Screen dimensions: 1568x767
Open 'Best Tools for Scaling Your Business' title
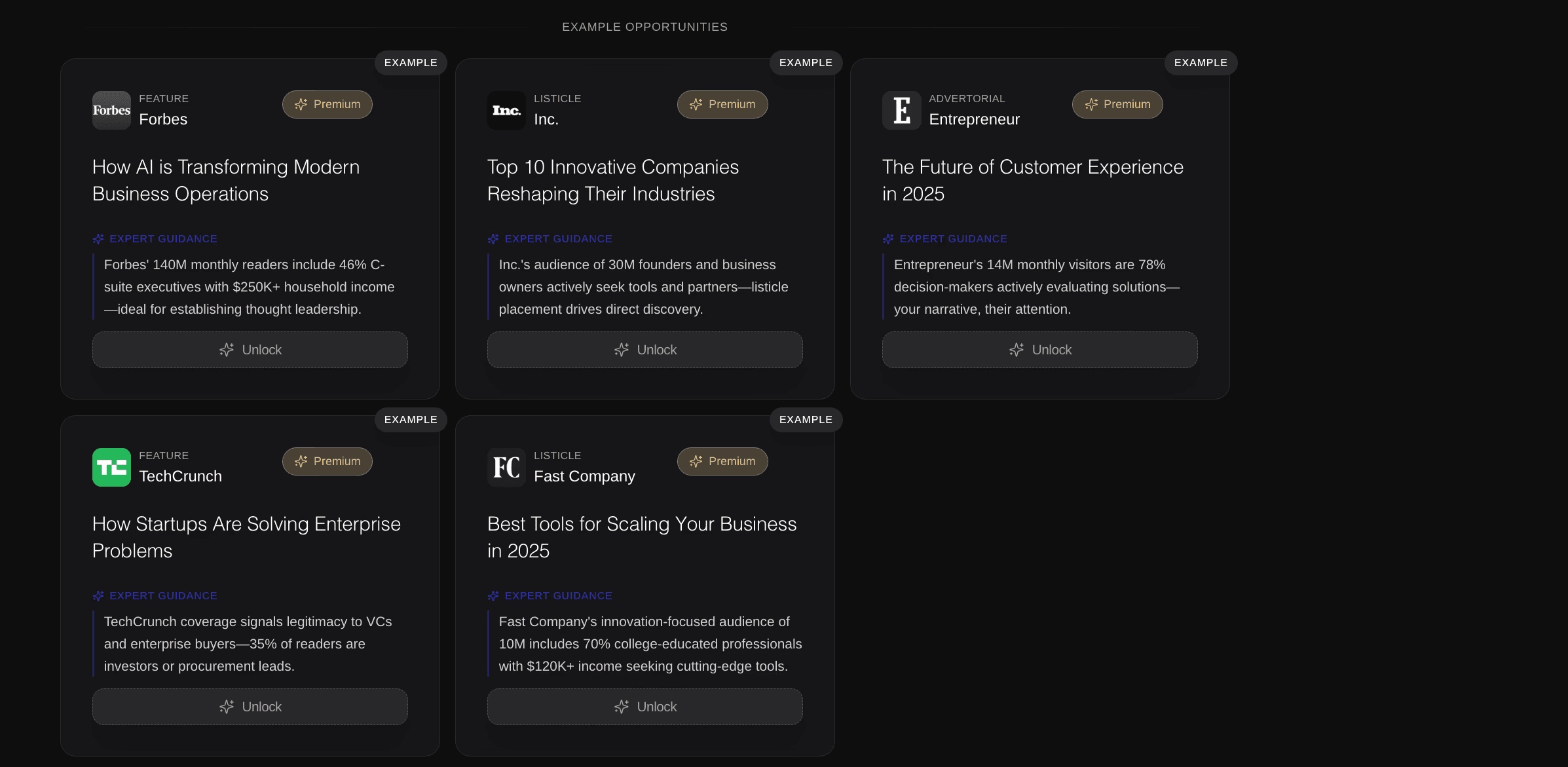click(x=641, y=537)
